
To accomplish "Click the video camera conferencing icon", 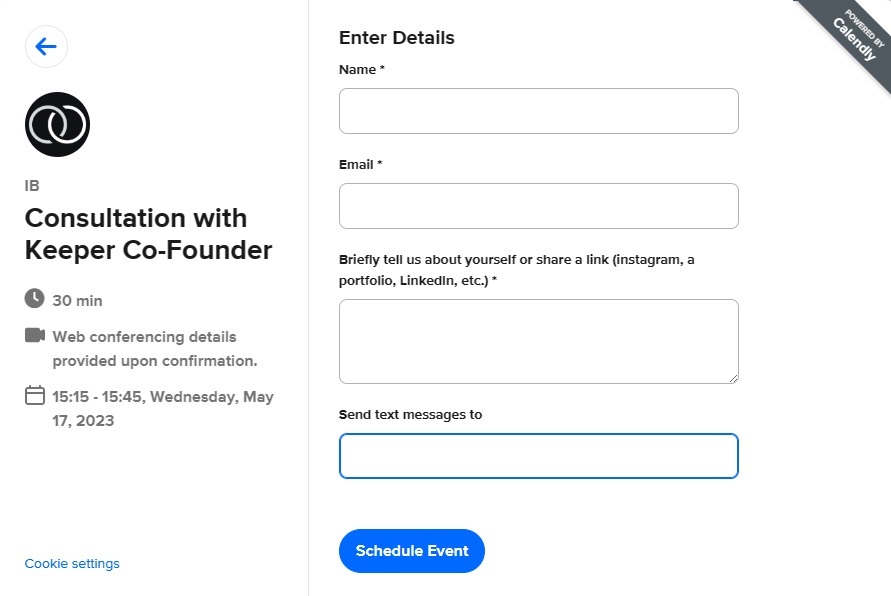I will (x=35, y=335).
